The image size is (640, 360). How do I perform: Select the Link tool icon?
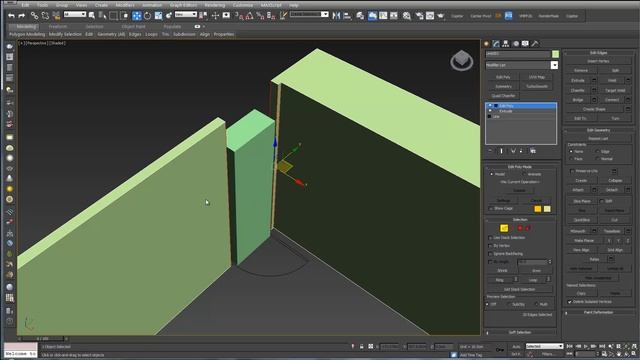coord(34,16)
